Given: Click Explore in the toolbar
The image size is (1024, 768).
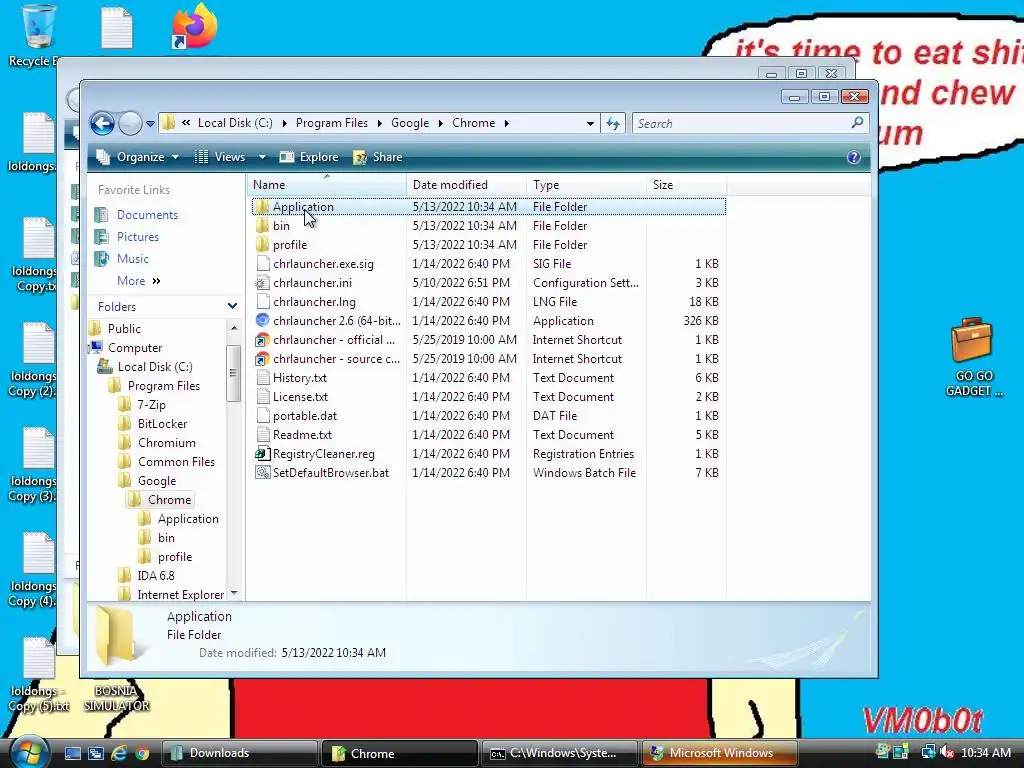Looking at the screenshot, I should 310,157.
